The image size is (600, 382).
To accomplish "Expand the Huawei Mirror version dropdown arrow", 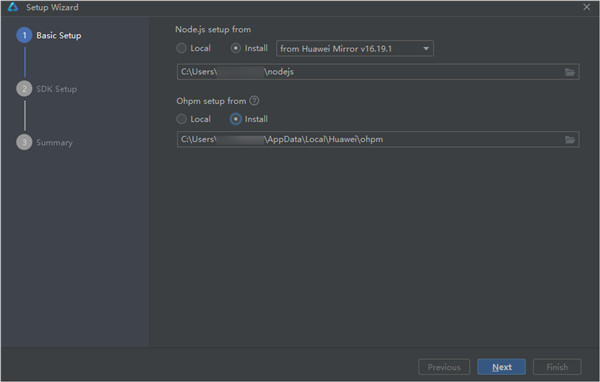I will 426,49.
